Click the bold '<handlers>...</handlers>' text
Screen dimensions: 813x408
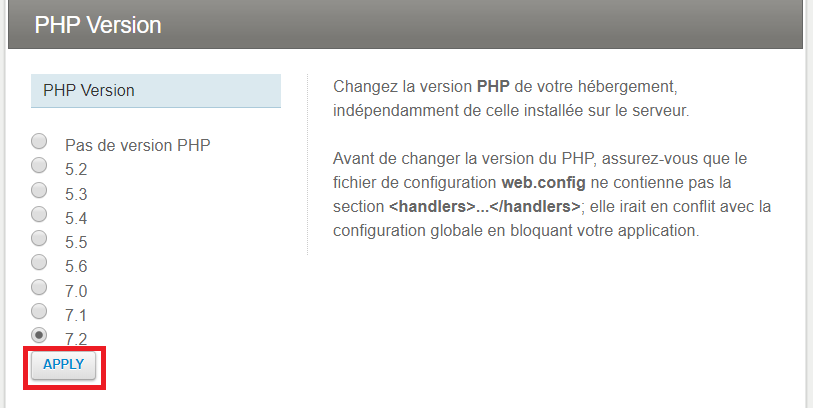click(484, 207)
